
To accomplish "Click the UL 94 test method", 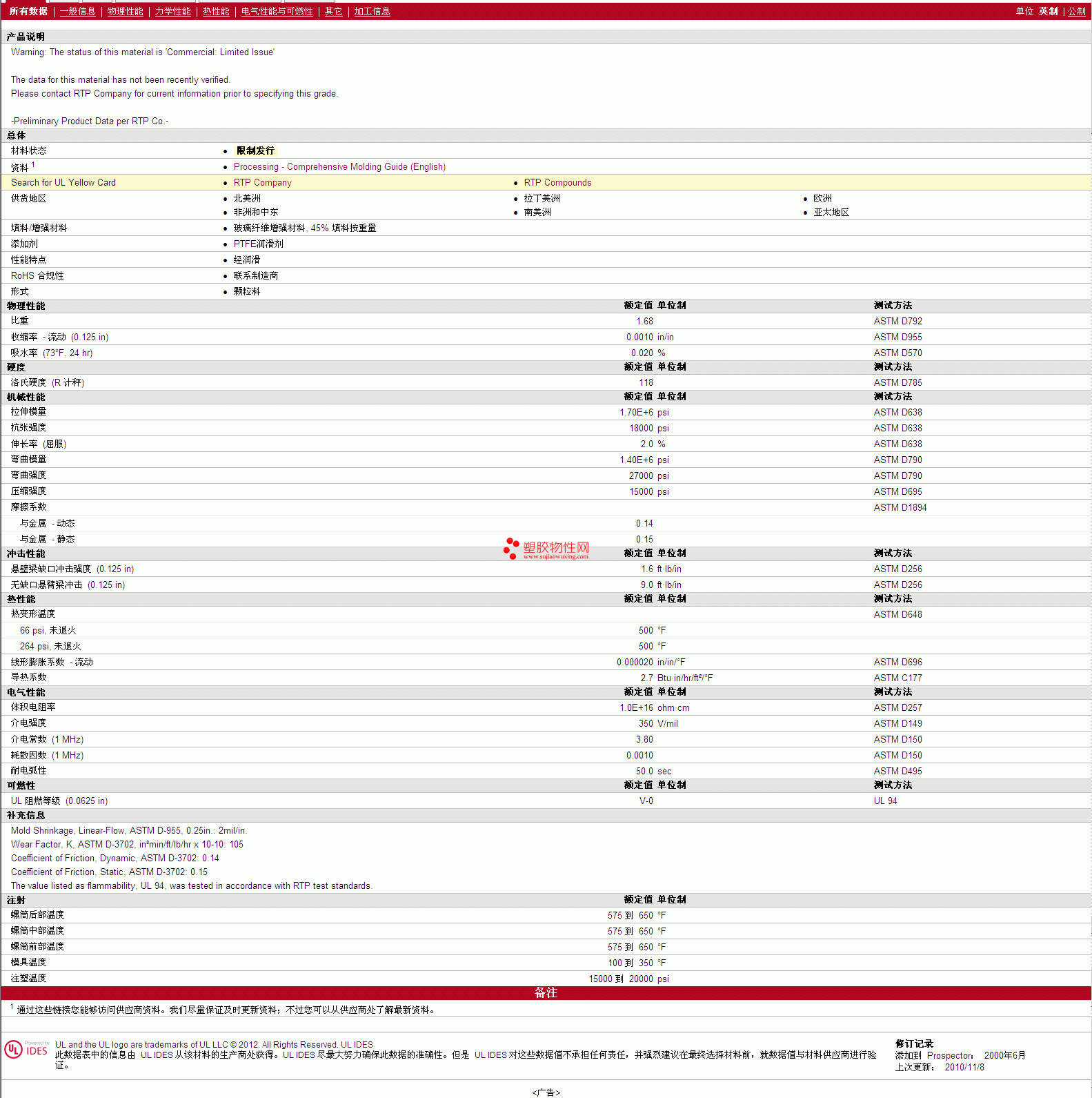I will click(x=885, y=801).
